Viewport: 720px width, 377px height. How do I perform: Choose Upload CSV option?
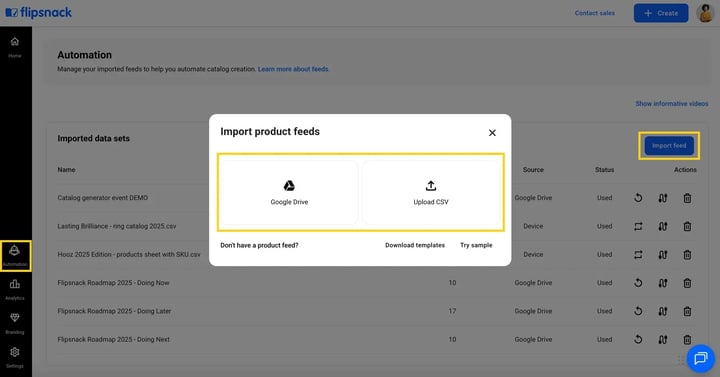(x=431, y=192)
